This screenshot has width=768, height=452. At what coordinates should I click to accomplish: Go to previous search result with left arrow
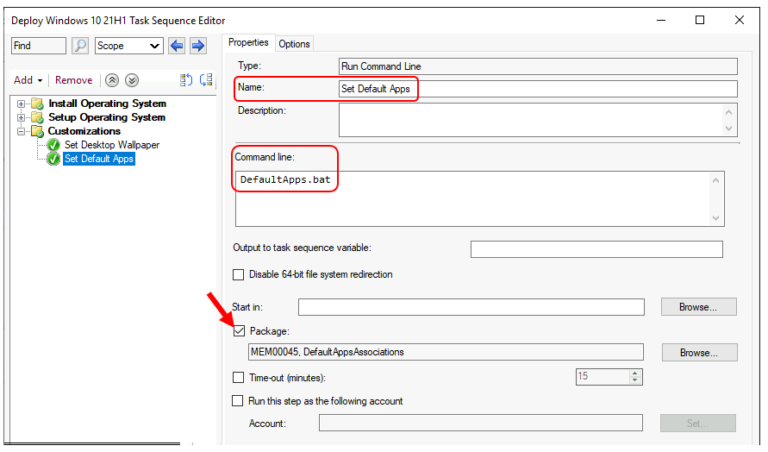(177, 46)
